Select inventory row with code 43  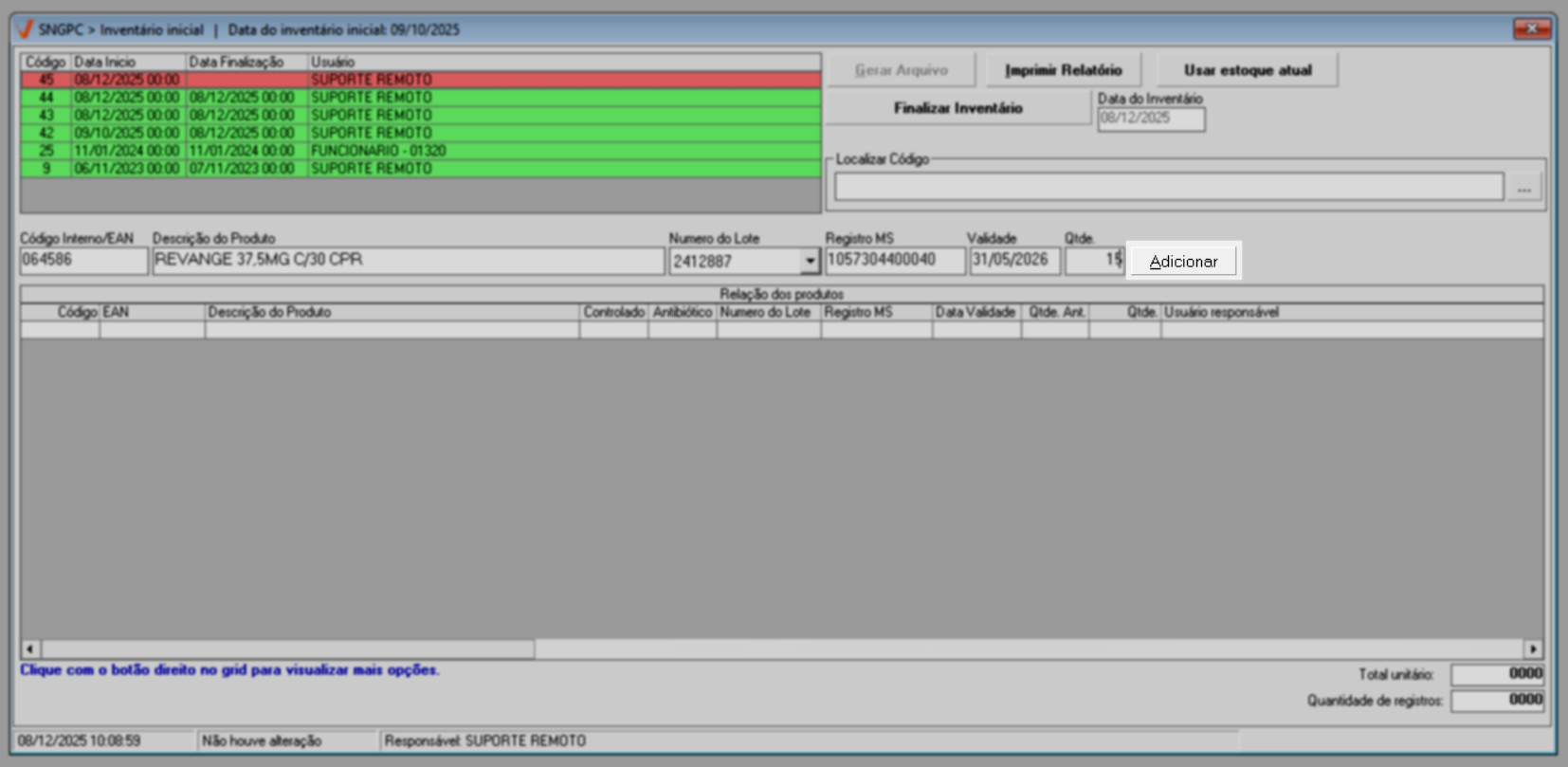(x=421, y=116)
